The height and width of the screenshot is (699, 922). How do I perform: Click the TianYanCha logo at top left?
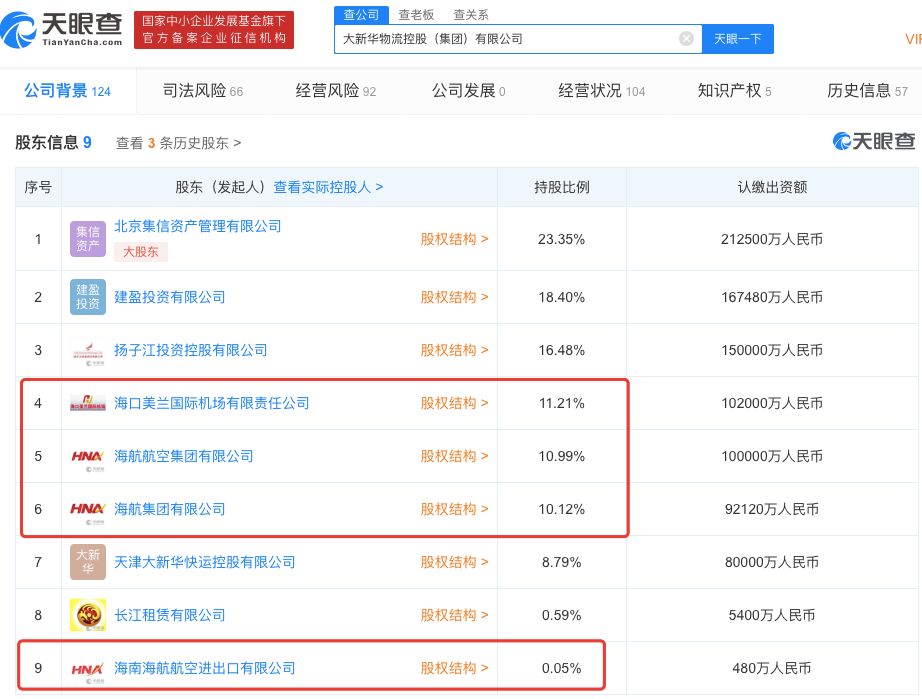(61, 29)
